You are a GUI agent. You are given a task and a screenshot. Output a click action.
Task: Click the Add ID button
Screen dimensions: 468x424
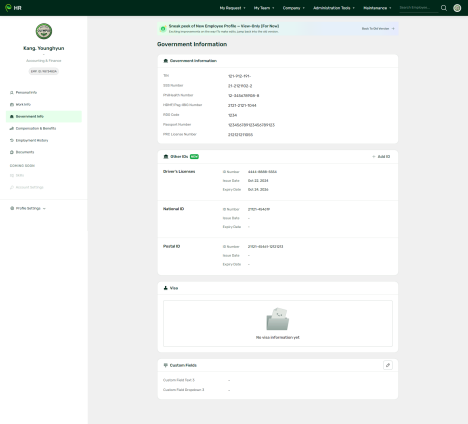(381, 157)
